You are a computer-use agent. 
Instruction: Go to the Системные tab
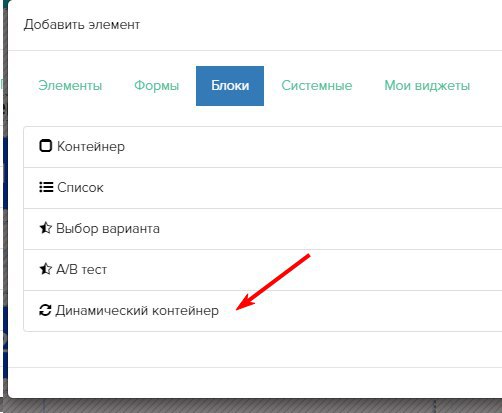coord(317,86)
